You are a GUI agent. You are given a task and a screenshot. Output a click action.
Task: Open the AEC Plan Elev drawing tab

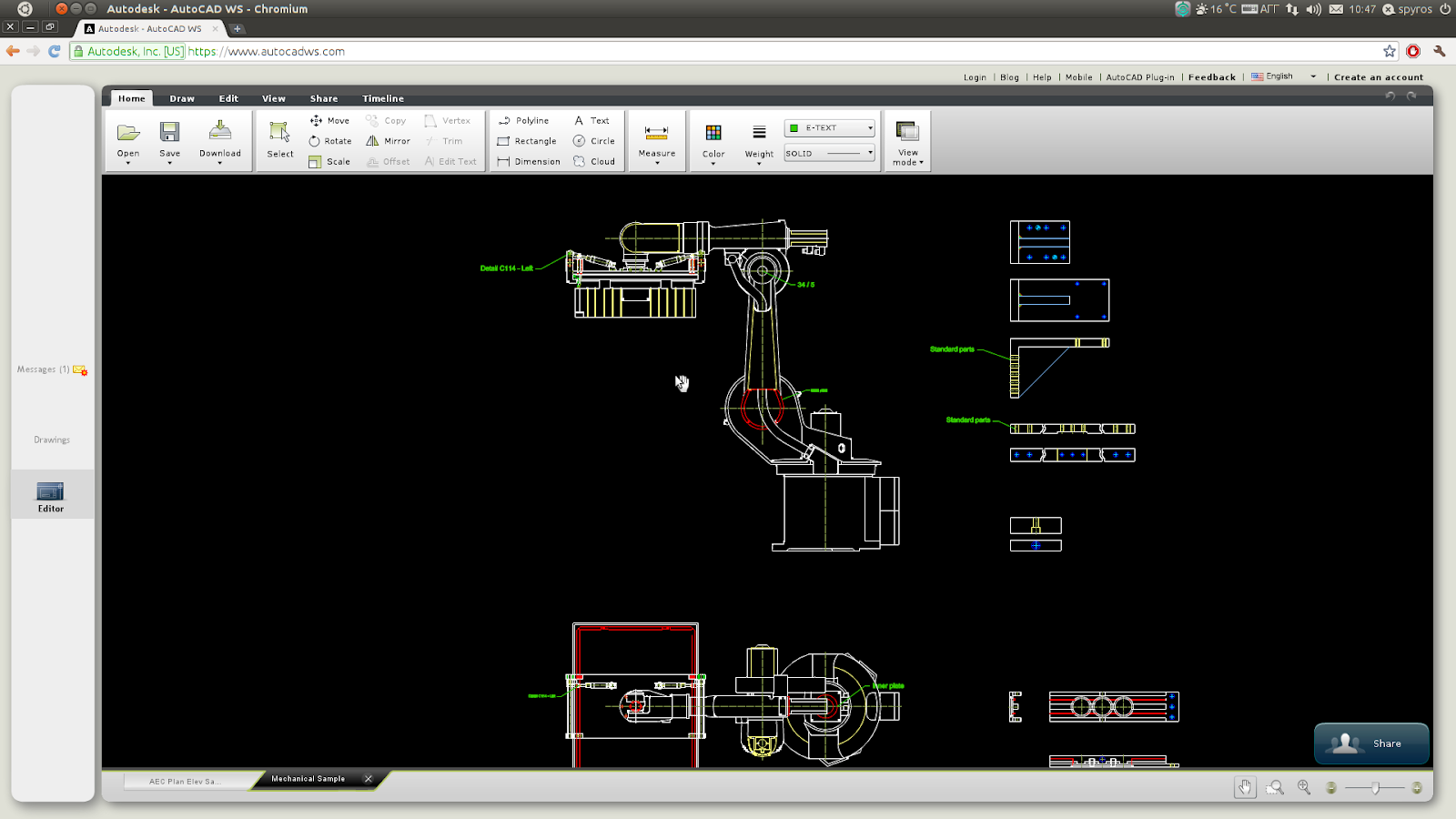point(185,781)
